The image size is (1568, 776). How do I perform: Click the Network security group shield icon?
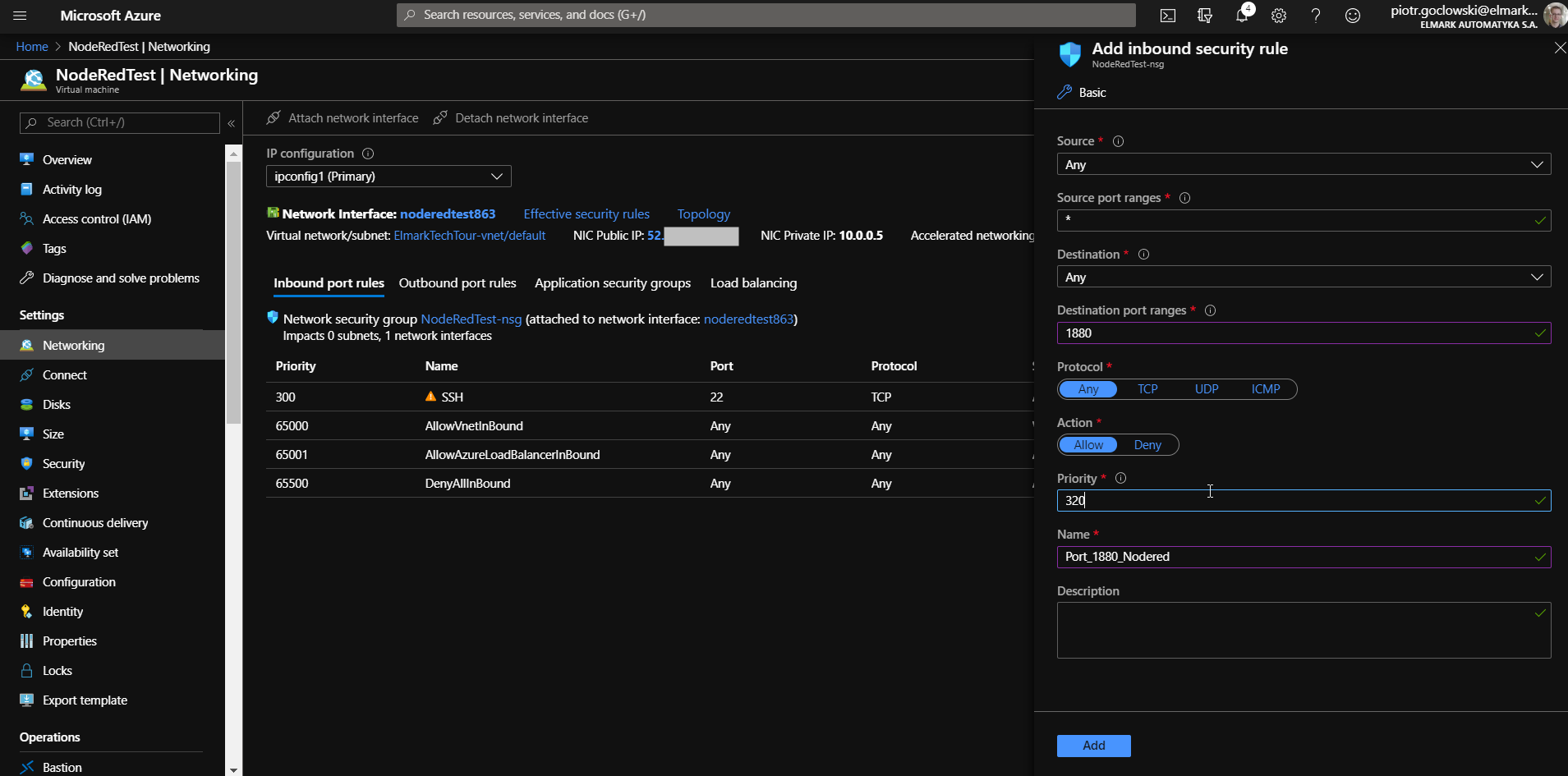click(273, 318)
